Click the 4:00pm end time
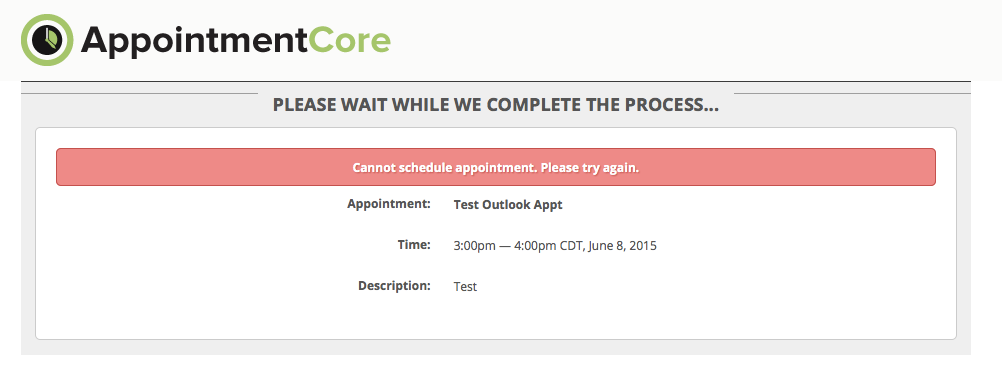The height and width of the screenshot is (377, 1002). 536,245
